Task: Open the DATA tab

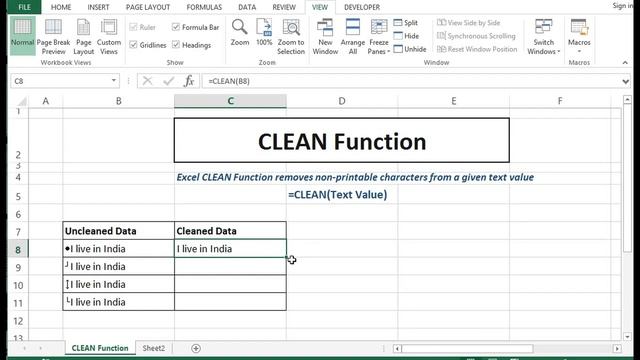Action: point(247,7)
